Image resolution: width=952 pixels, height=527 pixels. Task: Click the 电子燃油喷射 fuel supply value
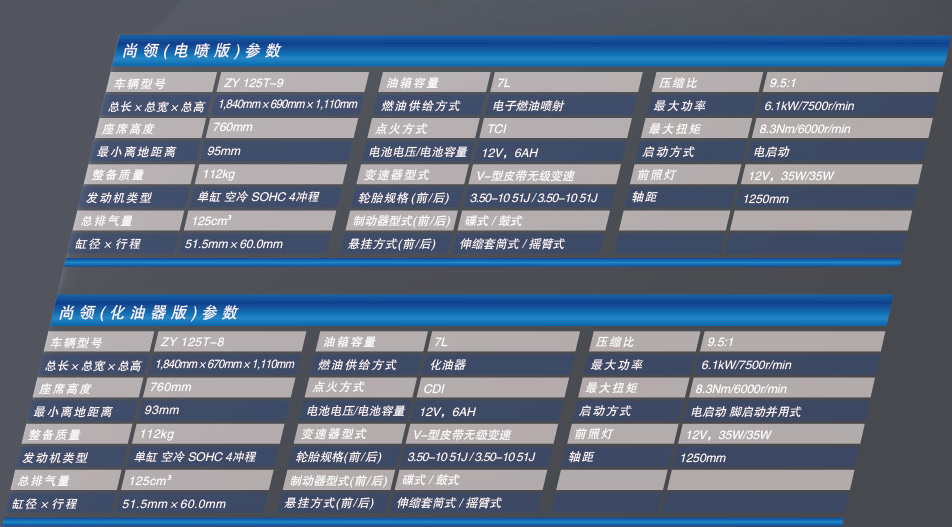coord(528,105)
